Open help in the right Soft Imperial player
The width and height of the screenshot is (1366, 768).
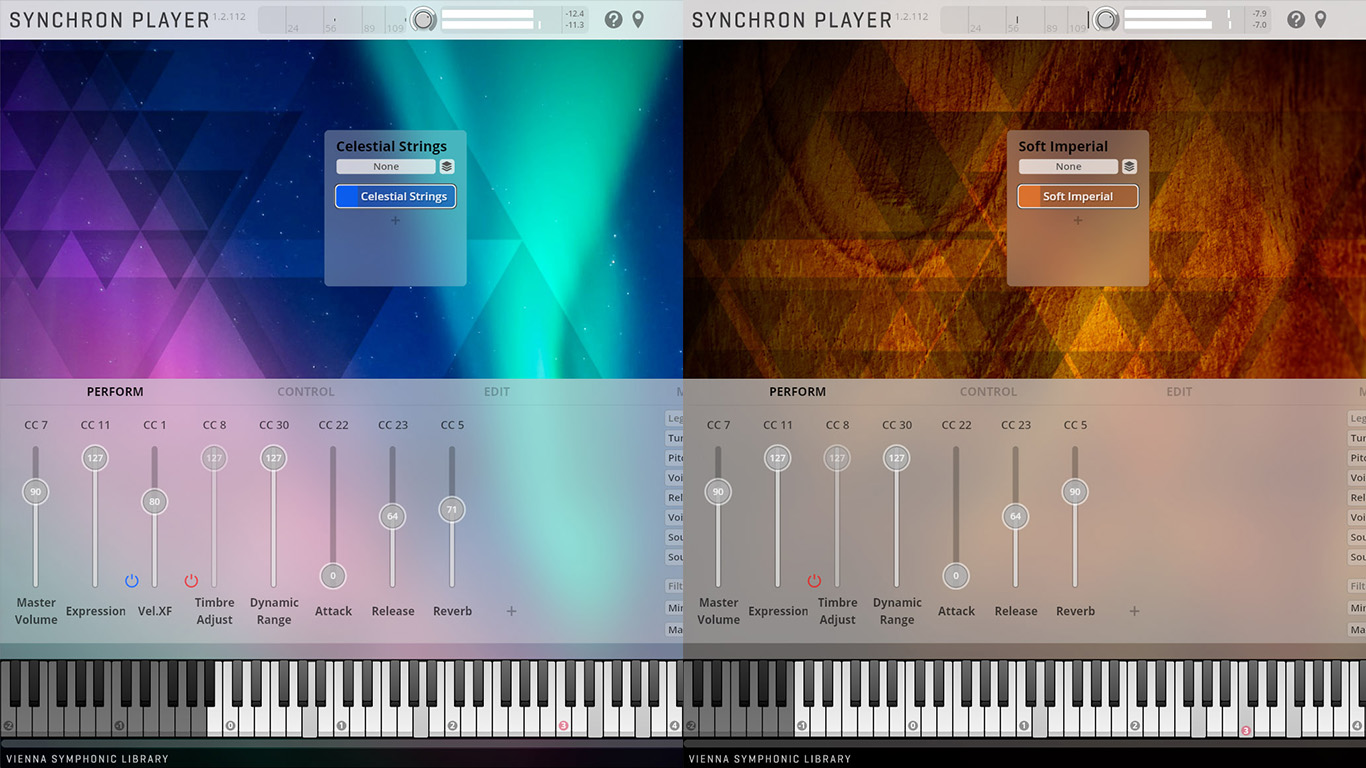[x=1296, y=20]
